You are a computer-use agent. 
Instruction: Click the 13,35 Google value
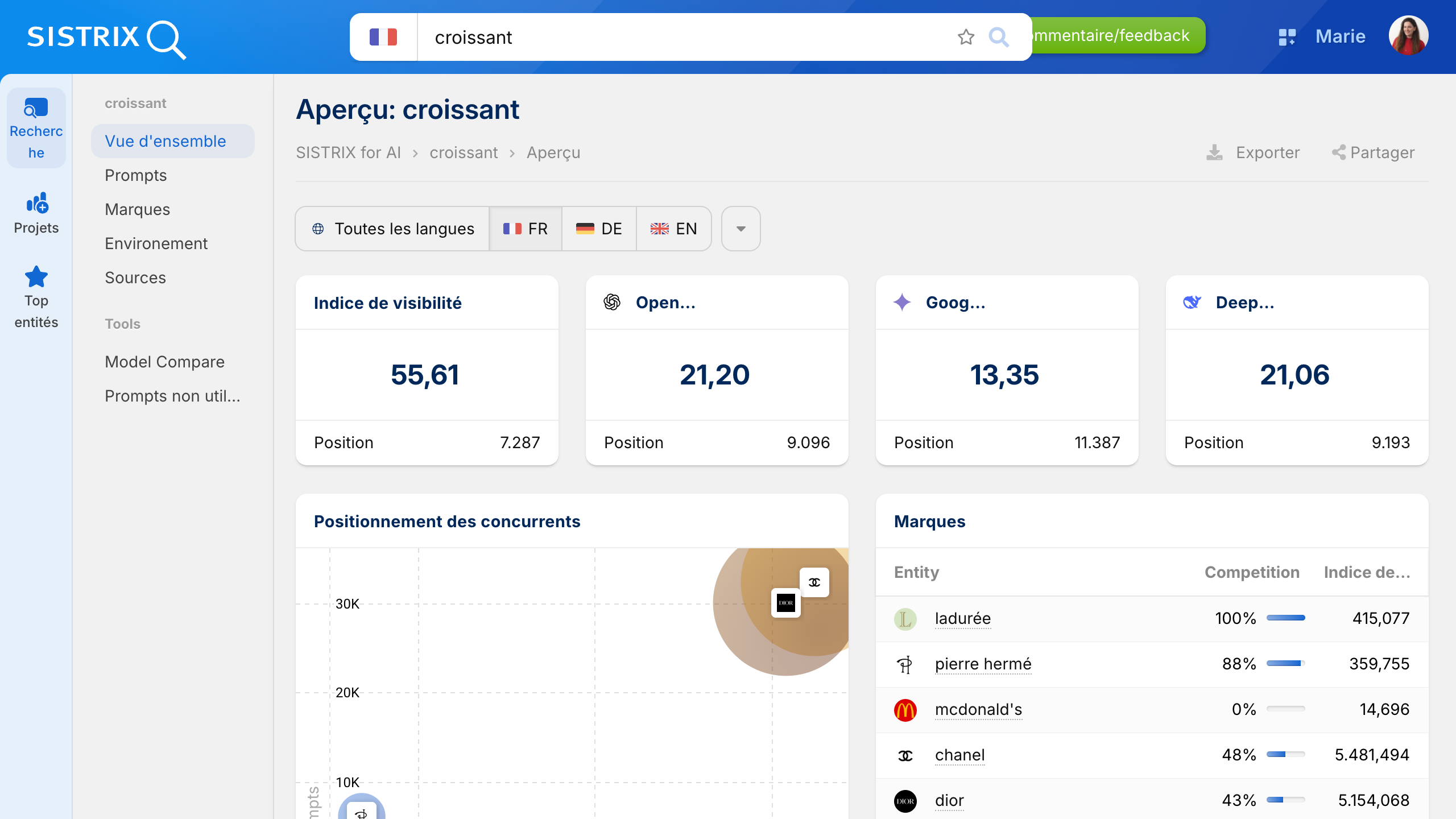click(x=1004, y=375)
